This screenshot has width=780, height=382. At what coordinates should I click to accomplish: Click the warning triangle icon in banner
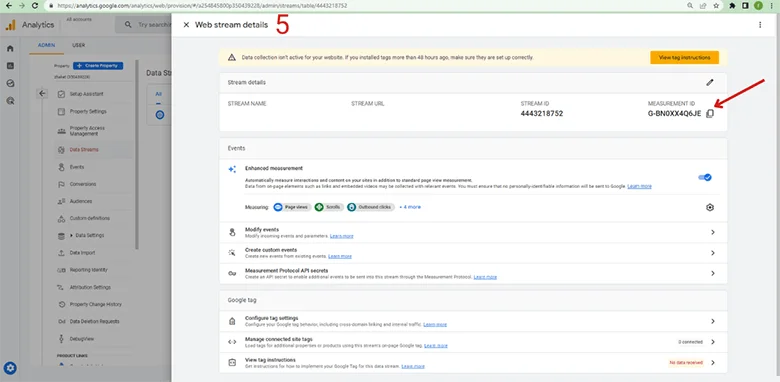[x=232, y=58]
